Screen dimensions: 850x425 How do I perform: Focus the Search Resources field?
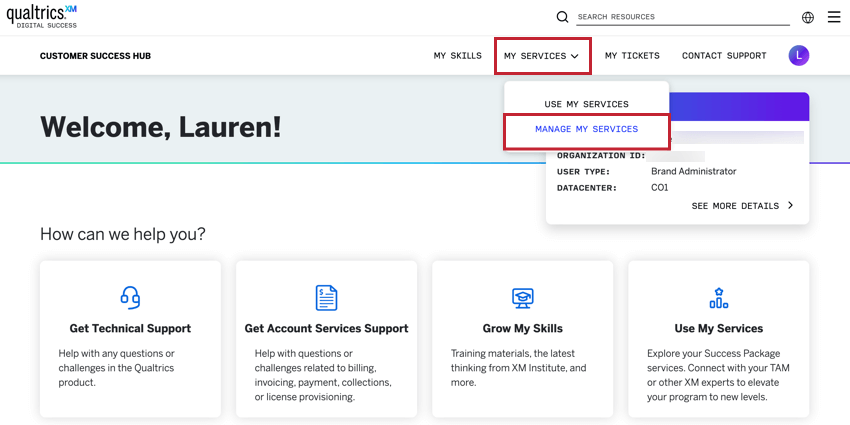[682, 17]
